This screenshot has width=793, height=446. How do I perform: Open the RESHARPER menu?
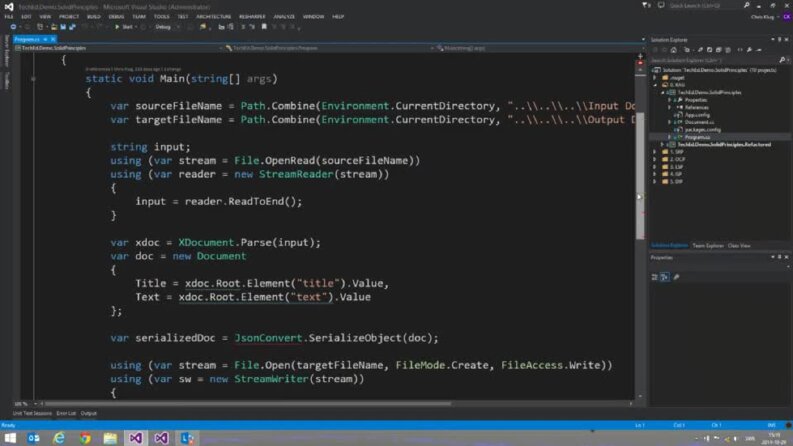252,17
